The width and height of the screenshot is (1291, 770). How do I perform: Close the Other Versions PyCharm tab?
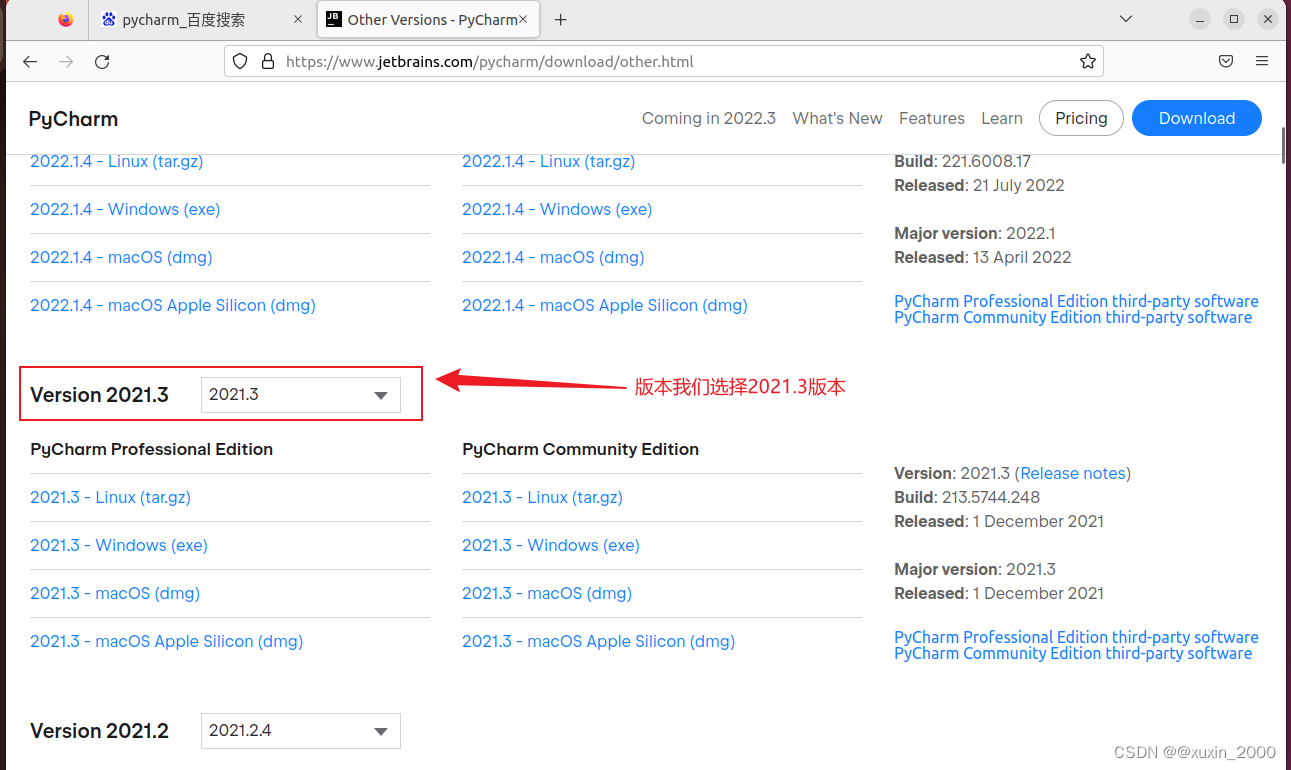pos(522,20)
